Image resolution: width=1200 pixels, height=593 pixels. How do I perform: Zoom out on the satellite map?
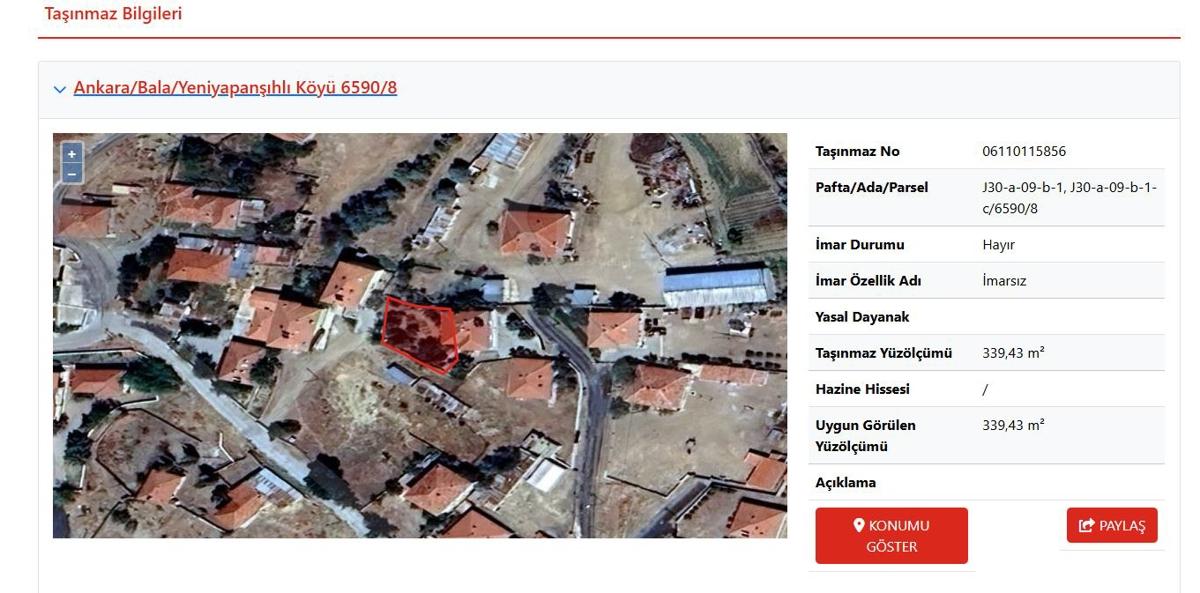[72, 174]
